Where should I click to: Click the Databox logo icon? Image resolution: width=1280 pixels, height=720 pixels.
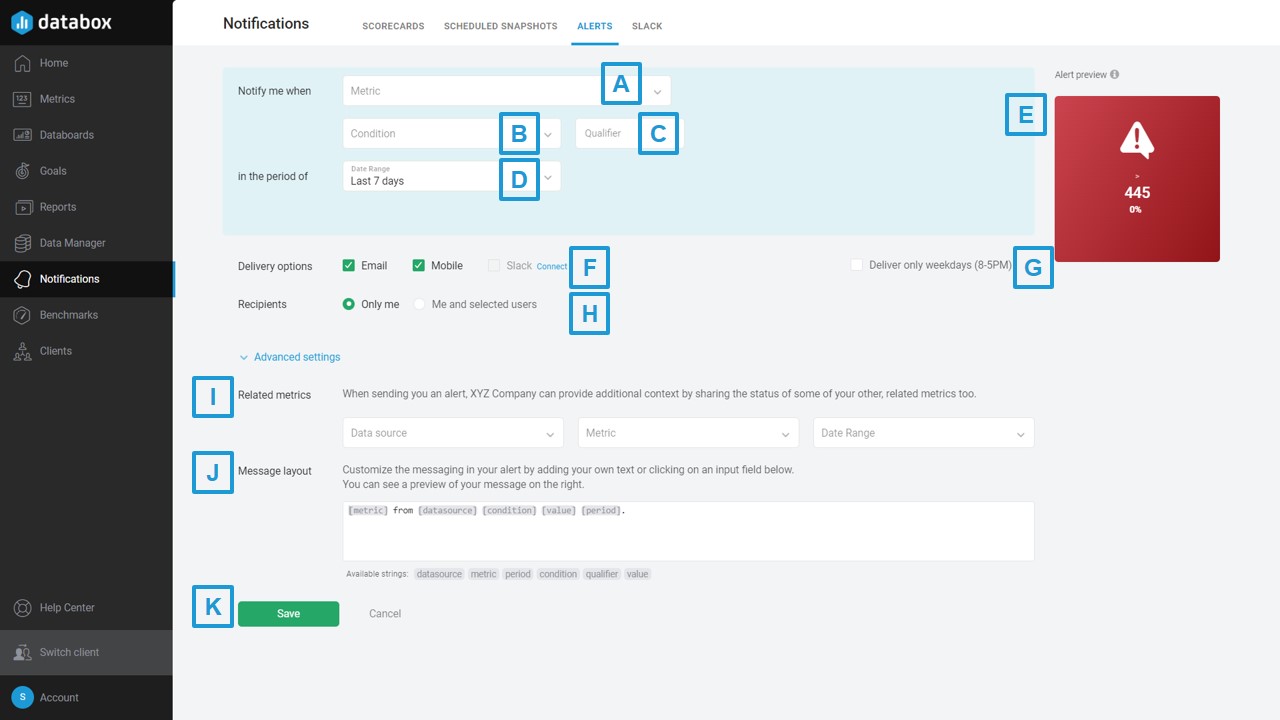[x=22, y=22]
